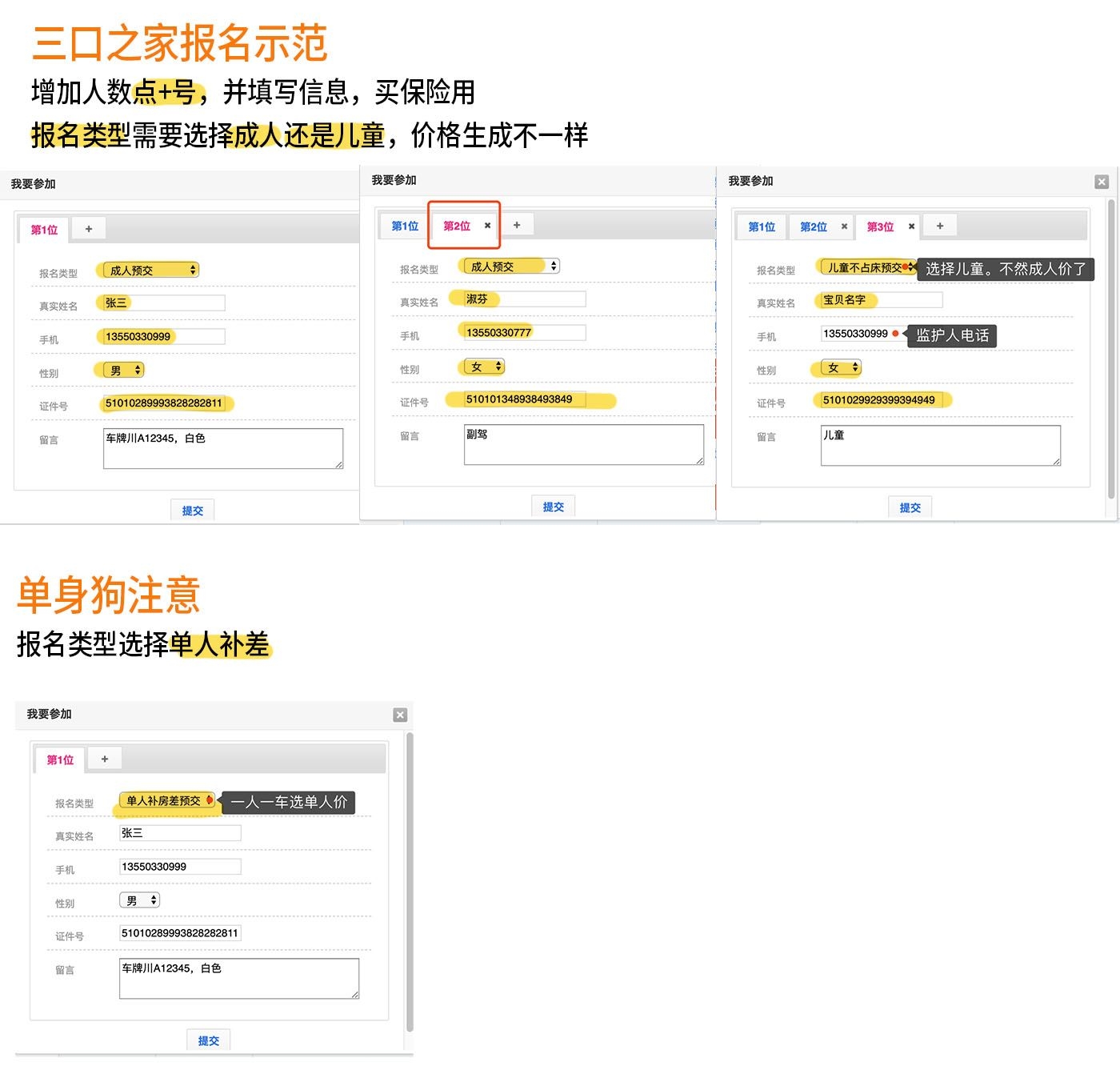Click phone field 13550330999 in top-left dialog
The width and height of the screenshot is (1120, 1070).
164,337
